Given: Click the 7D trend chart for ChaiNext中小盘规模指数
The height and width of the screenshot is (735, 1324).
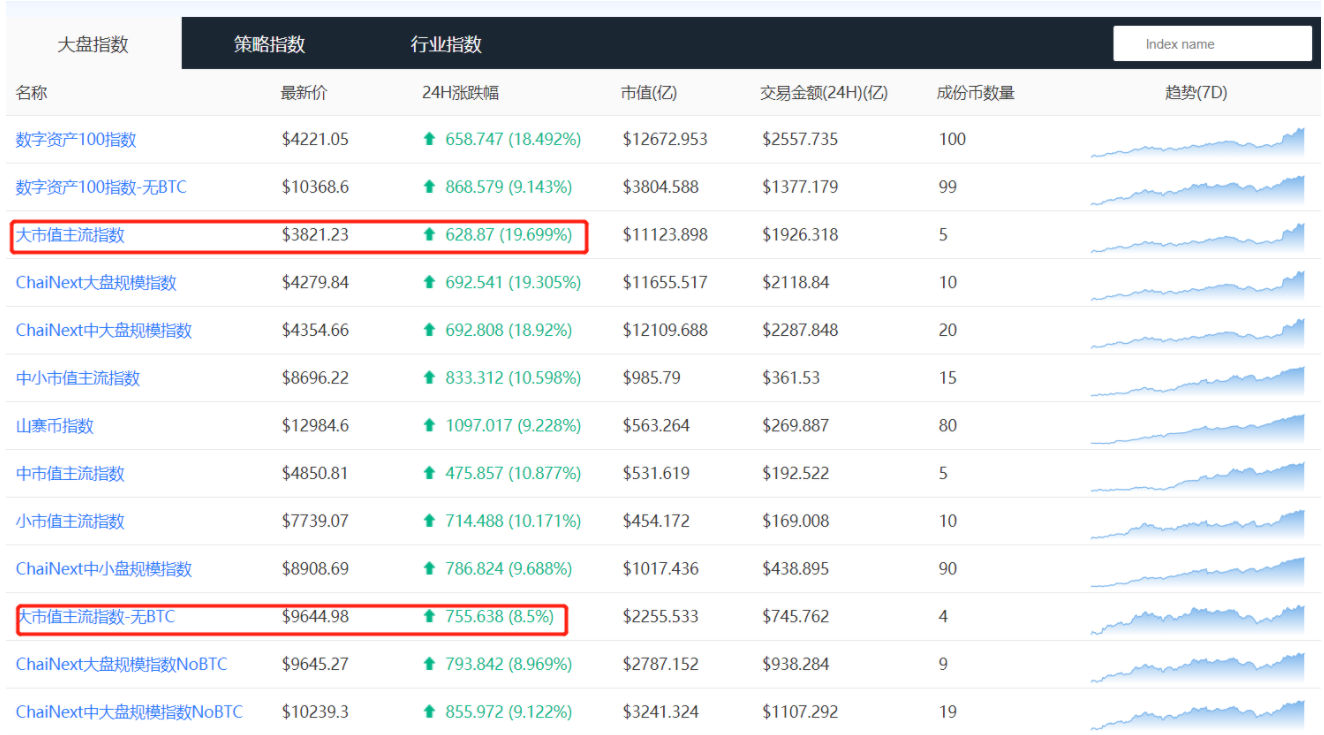Looking at the screenshot, I should tap(1197, 572).
